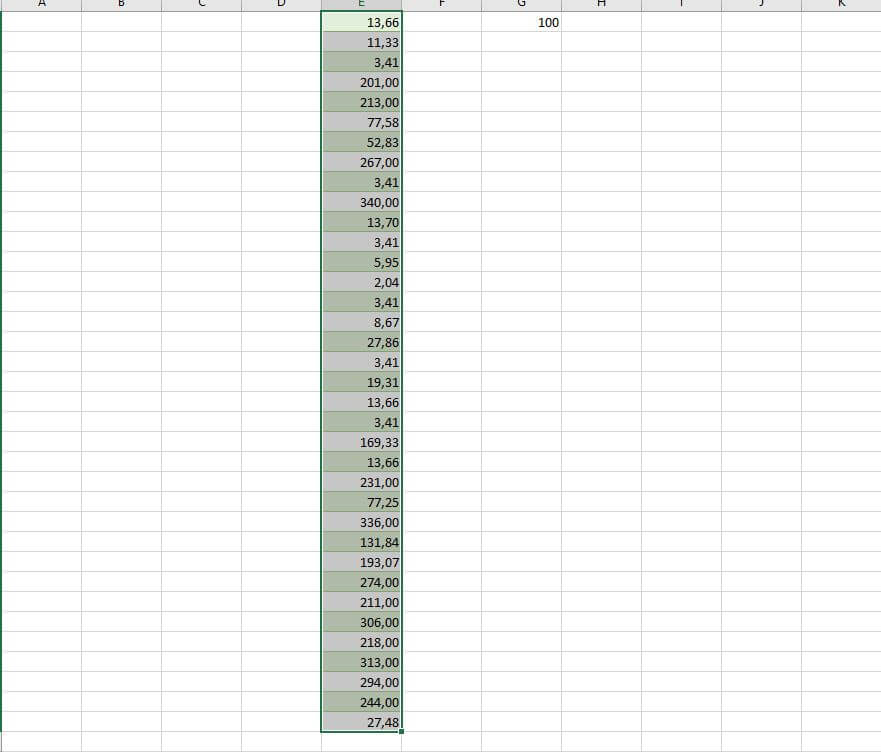
Task: Select the 267,00 cell
Action: tap(361, 162)
